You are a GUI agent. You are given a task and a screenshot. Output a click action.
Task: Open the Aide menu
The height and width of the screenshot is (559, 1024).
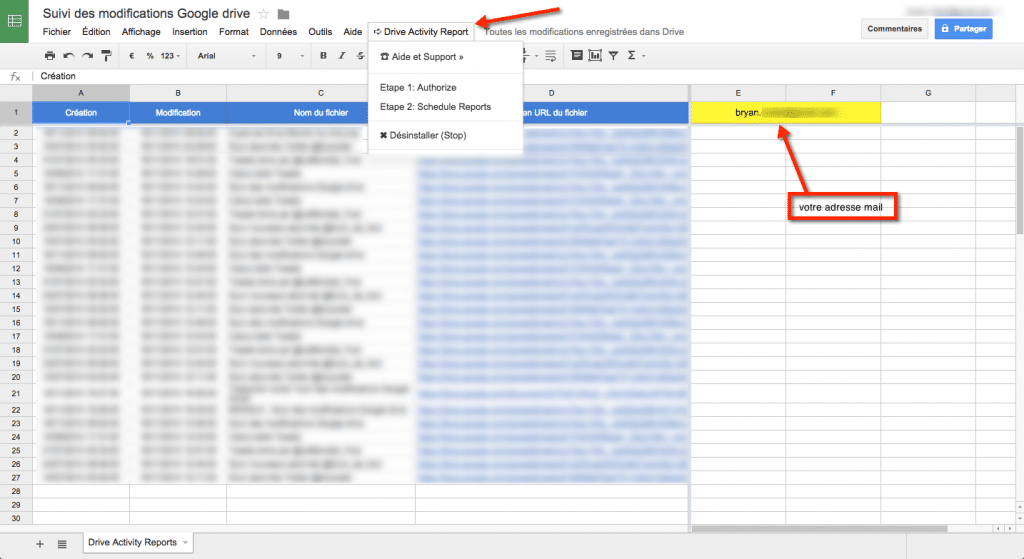click(353, 31)
